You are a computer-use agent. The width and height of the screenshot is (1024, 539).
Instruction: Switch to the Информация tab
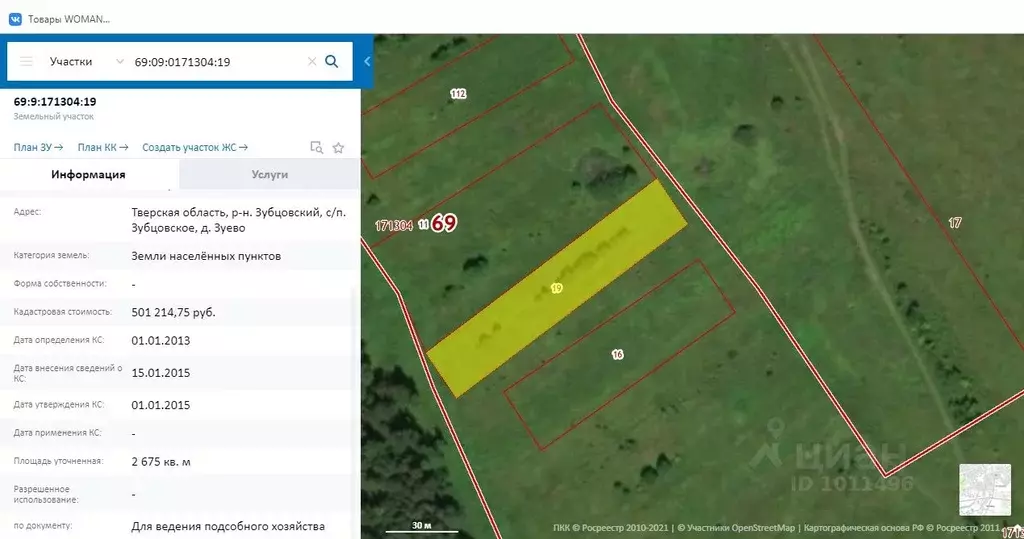pos(89,174)
